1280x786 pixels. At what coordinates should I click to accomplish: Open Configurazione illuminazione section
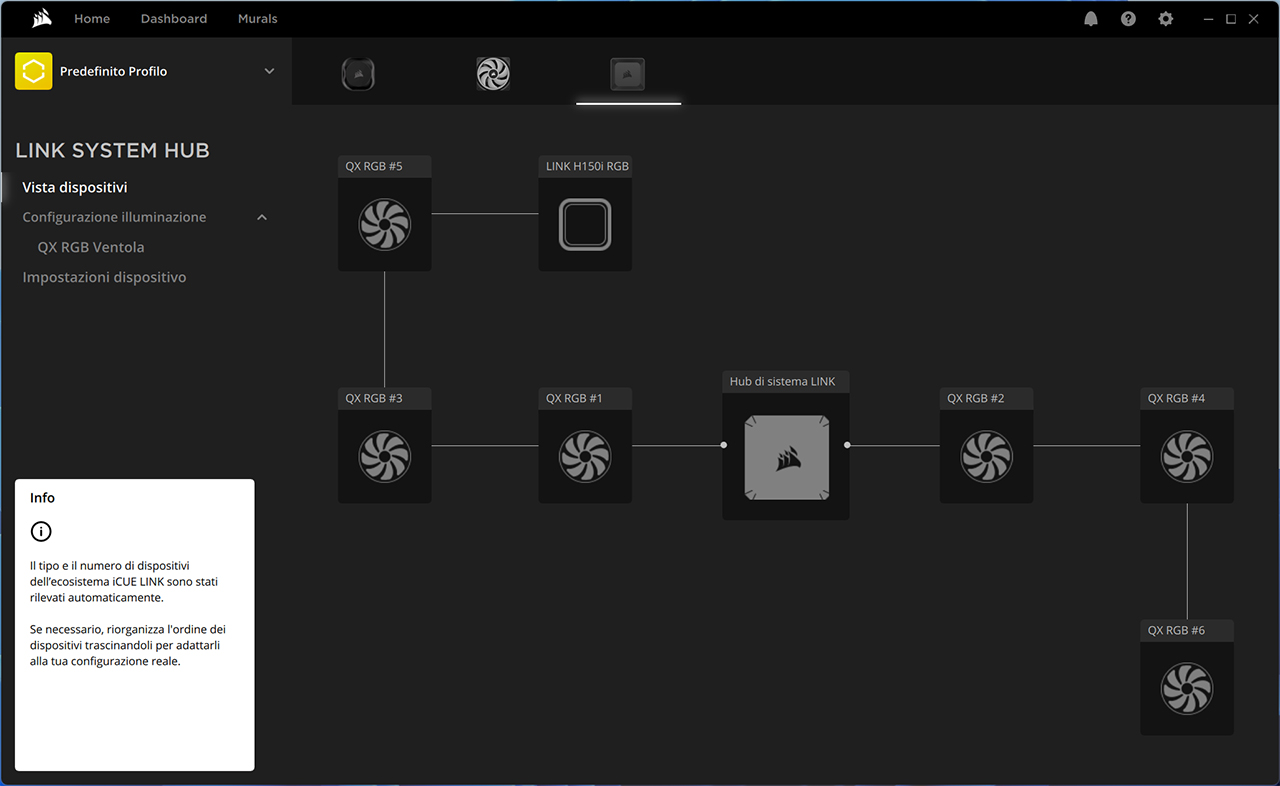tap(114, 217)
